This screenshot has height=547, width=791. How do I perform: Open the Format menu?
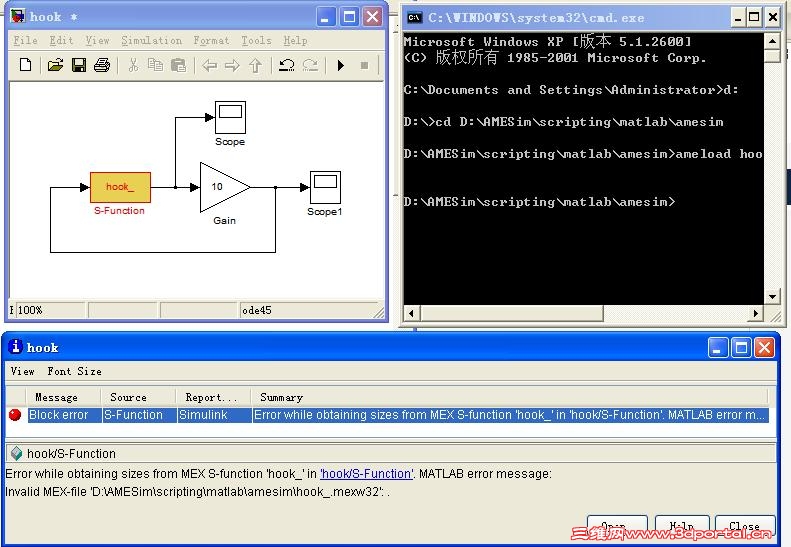coord(211,40)
